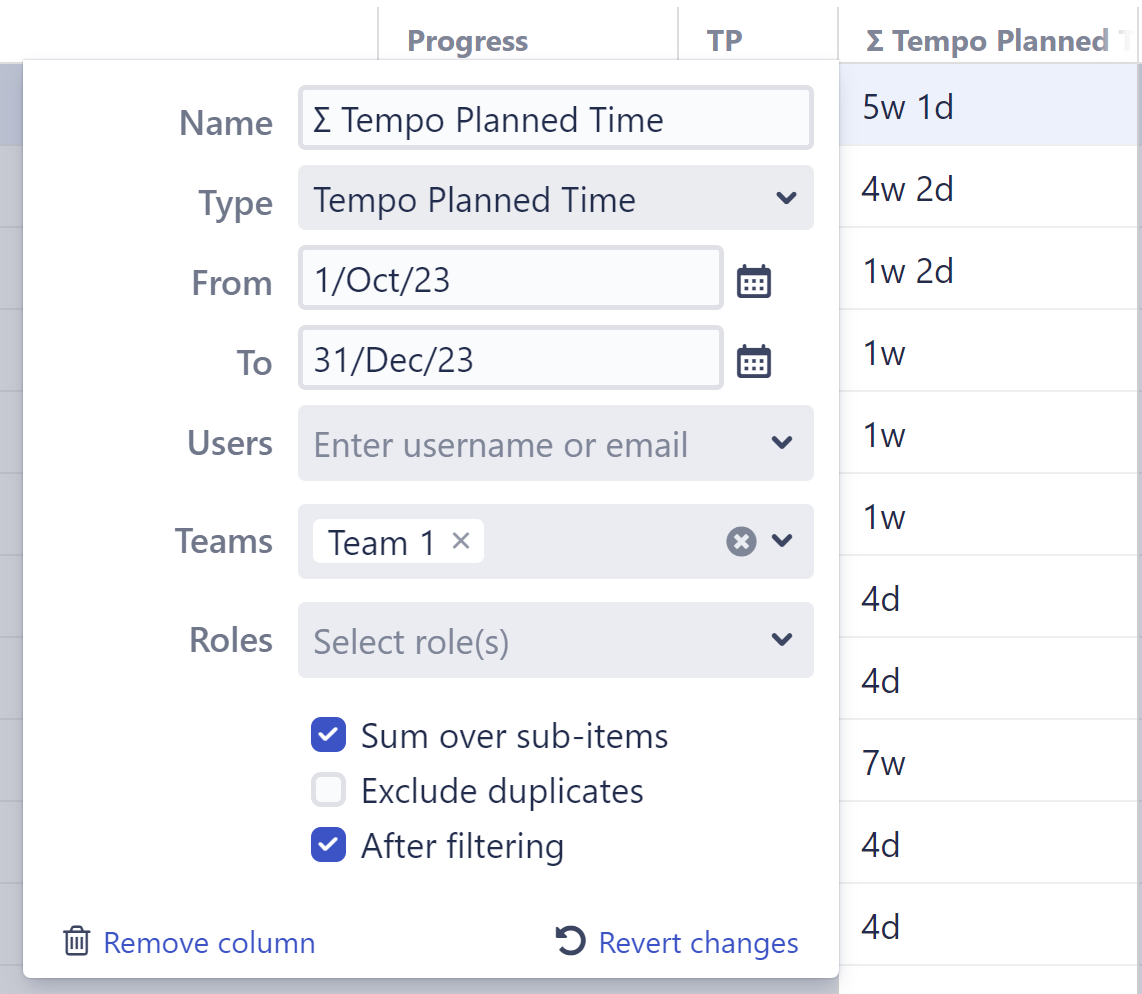Open the calendar picker for the To date
Viewport: 1142px width, 994px height.
tap(755, 359)
